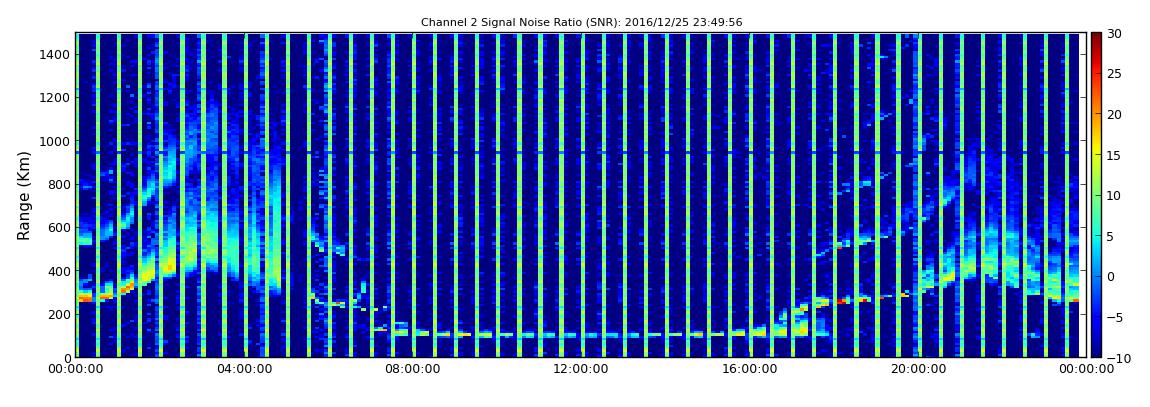Click the 00:00:00 label at the left end of the time axis
This screenshot has height=407, width=1150.
(x=76, y=370)
